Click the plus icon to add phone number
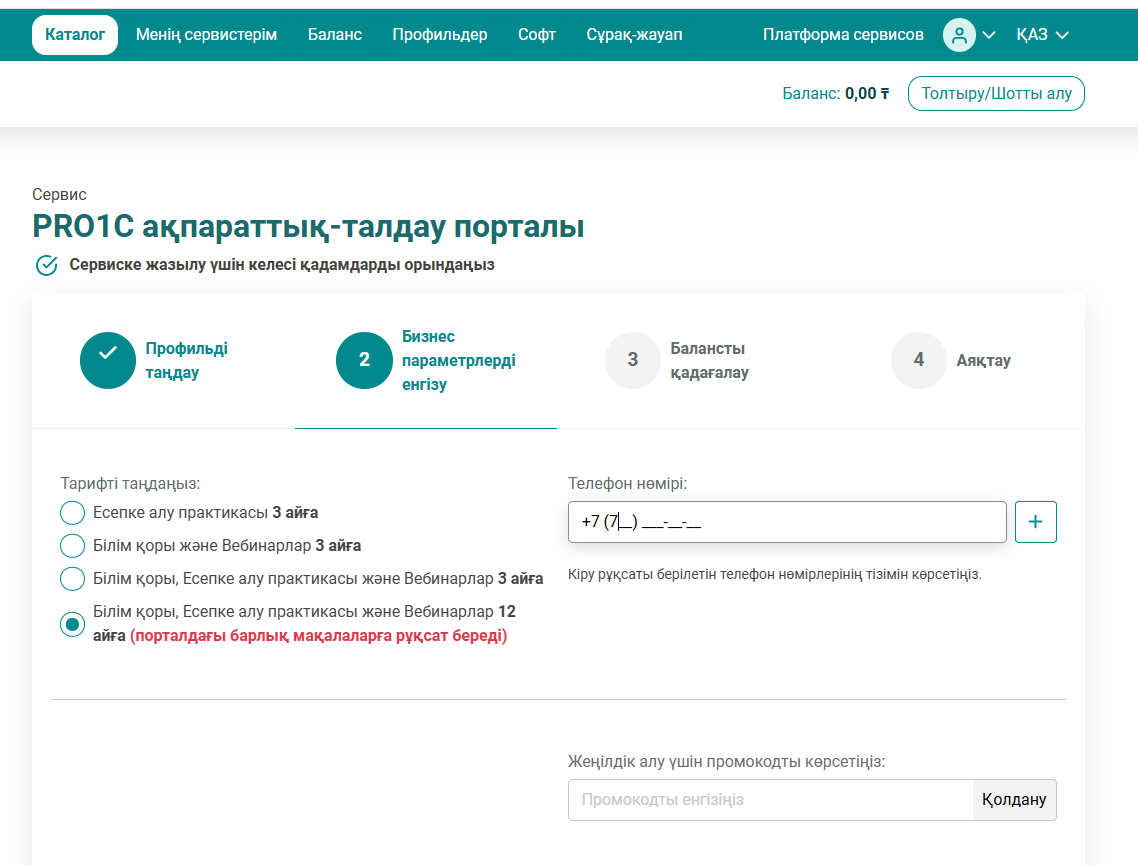 pyautogui.click(x=1035, y=522)
